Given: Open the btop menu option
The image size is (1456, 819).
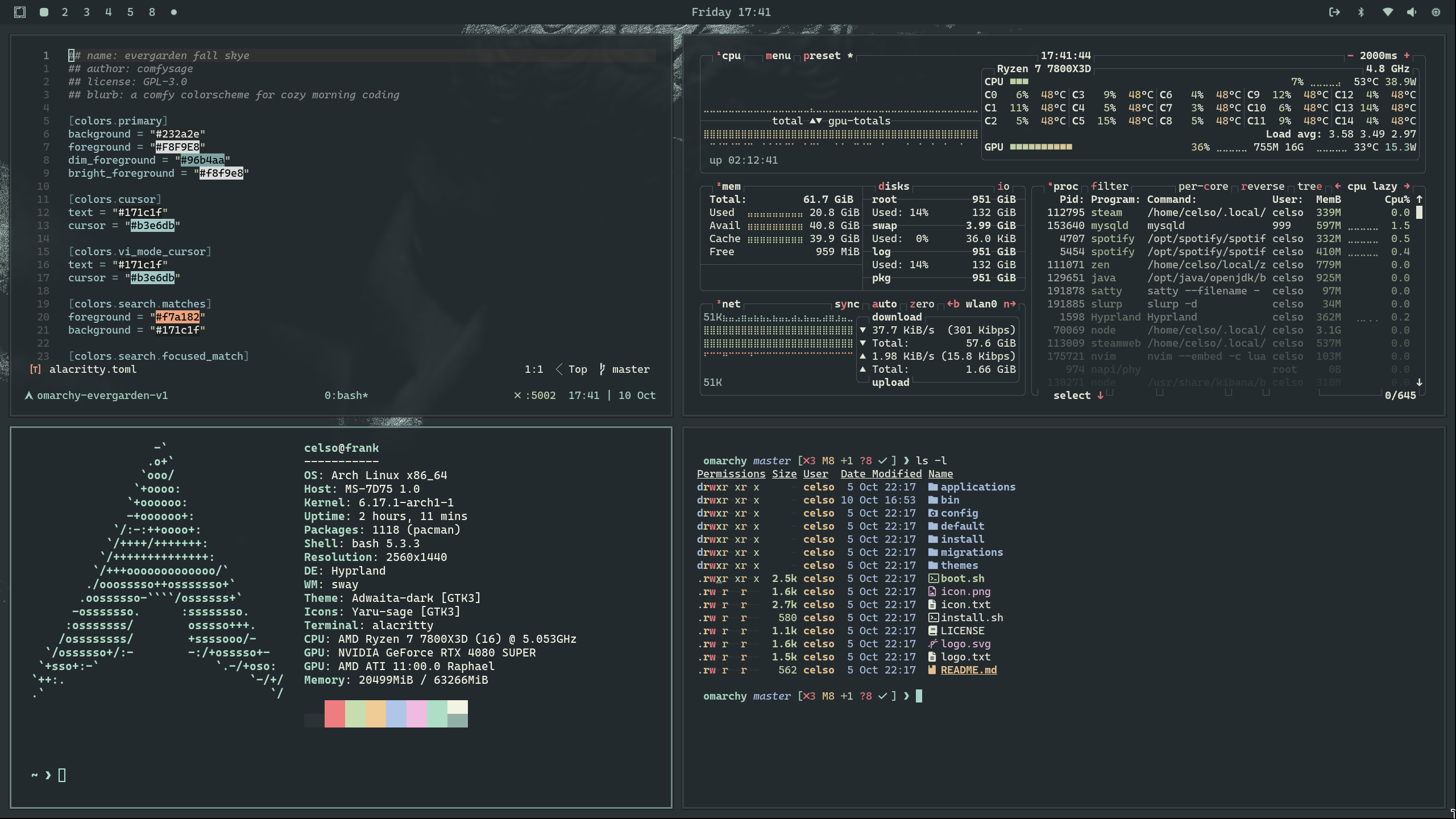Looking at the screenshot, I should click(778, 56).
